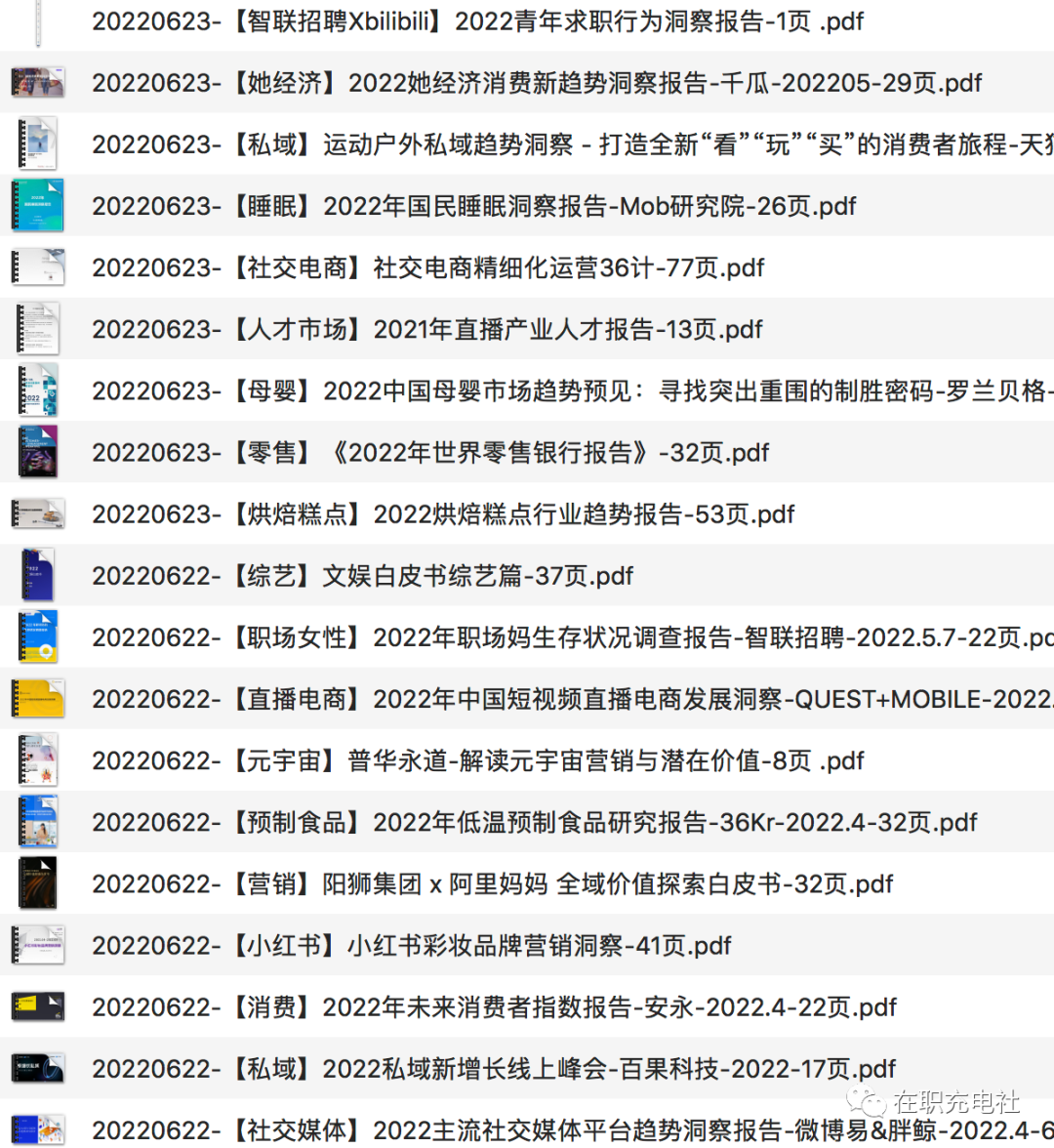This screenshot has height=1148, width=1054.
Task: Open 低温预制食品研究报告 36Kr file
Action: pyautogui.click(x=534, y=822)
